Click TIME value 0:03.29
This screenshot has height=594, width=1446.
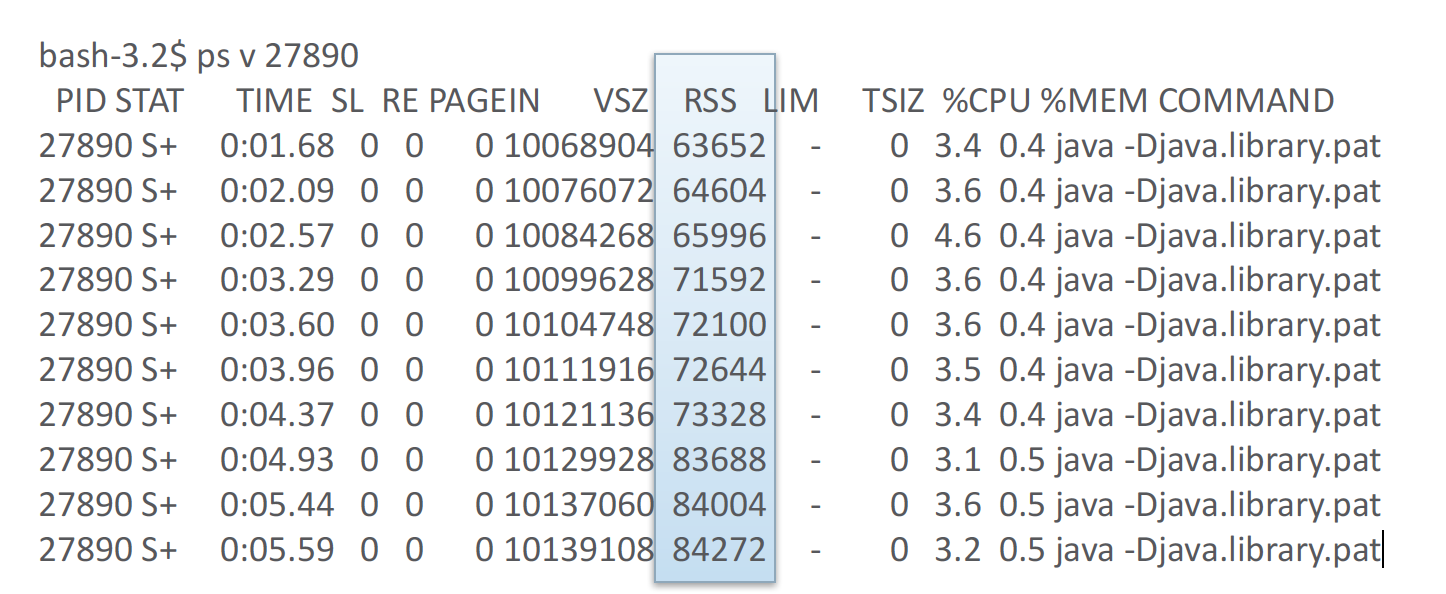click(277, 280)
